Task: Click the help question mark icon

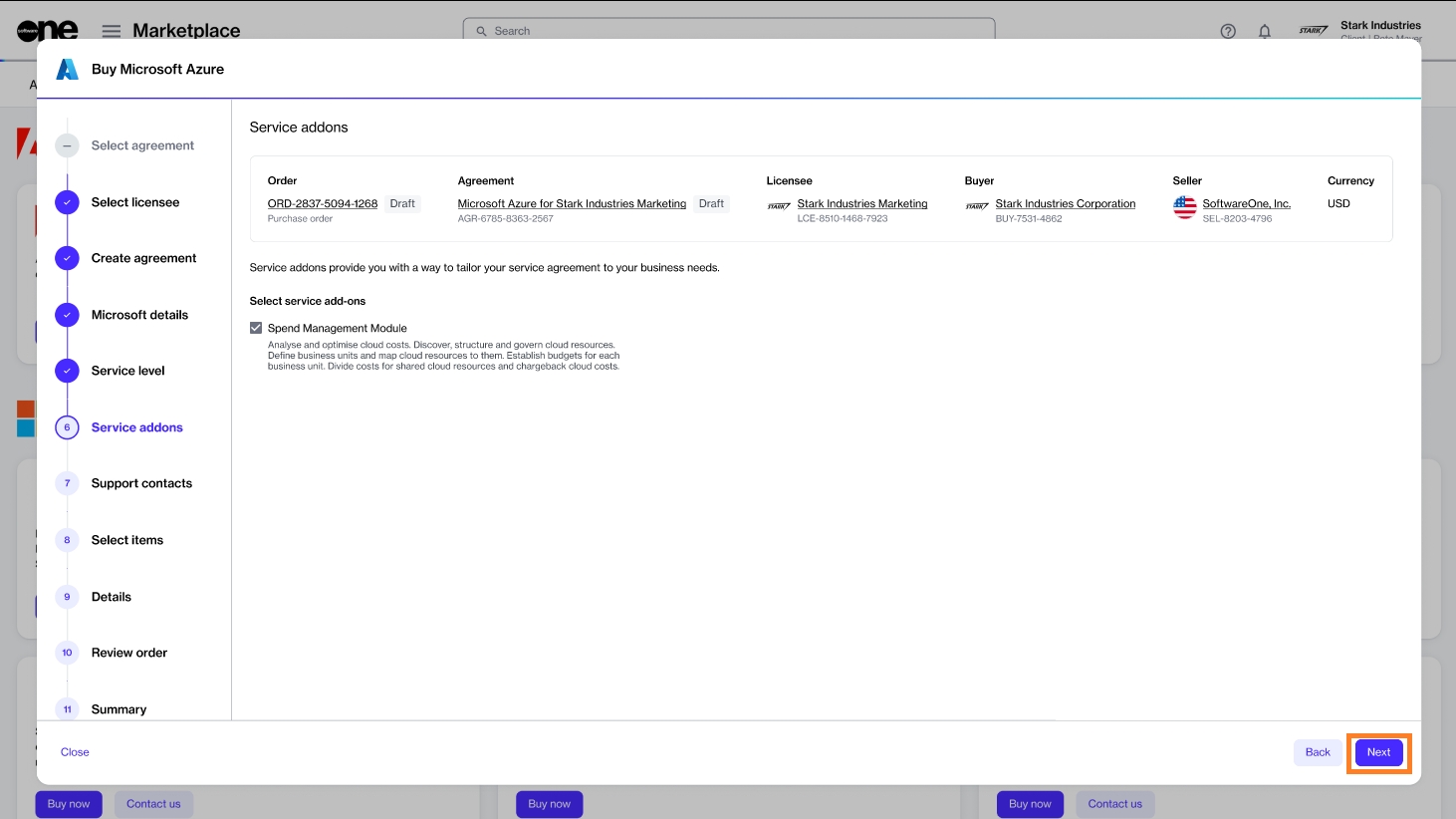Action: [x=1228, y=31]
